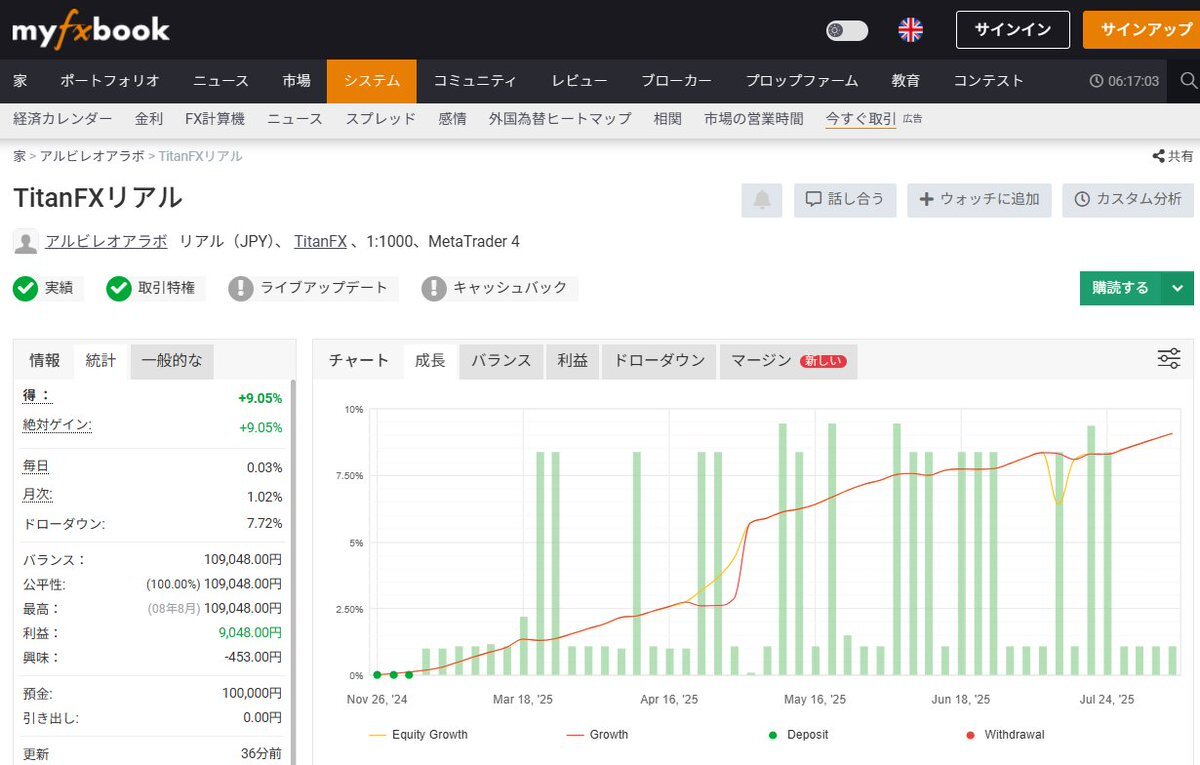1200x765 pixels.
Task: Open the 家 main menu item
Action: 20,81
